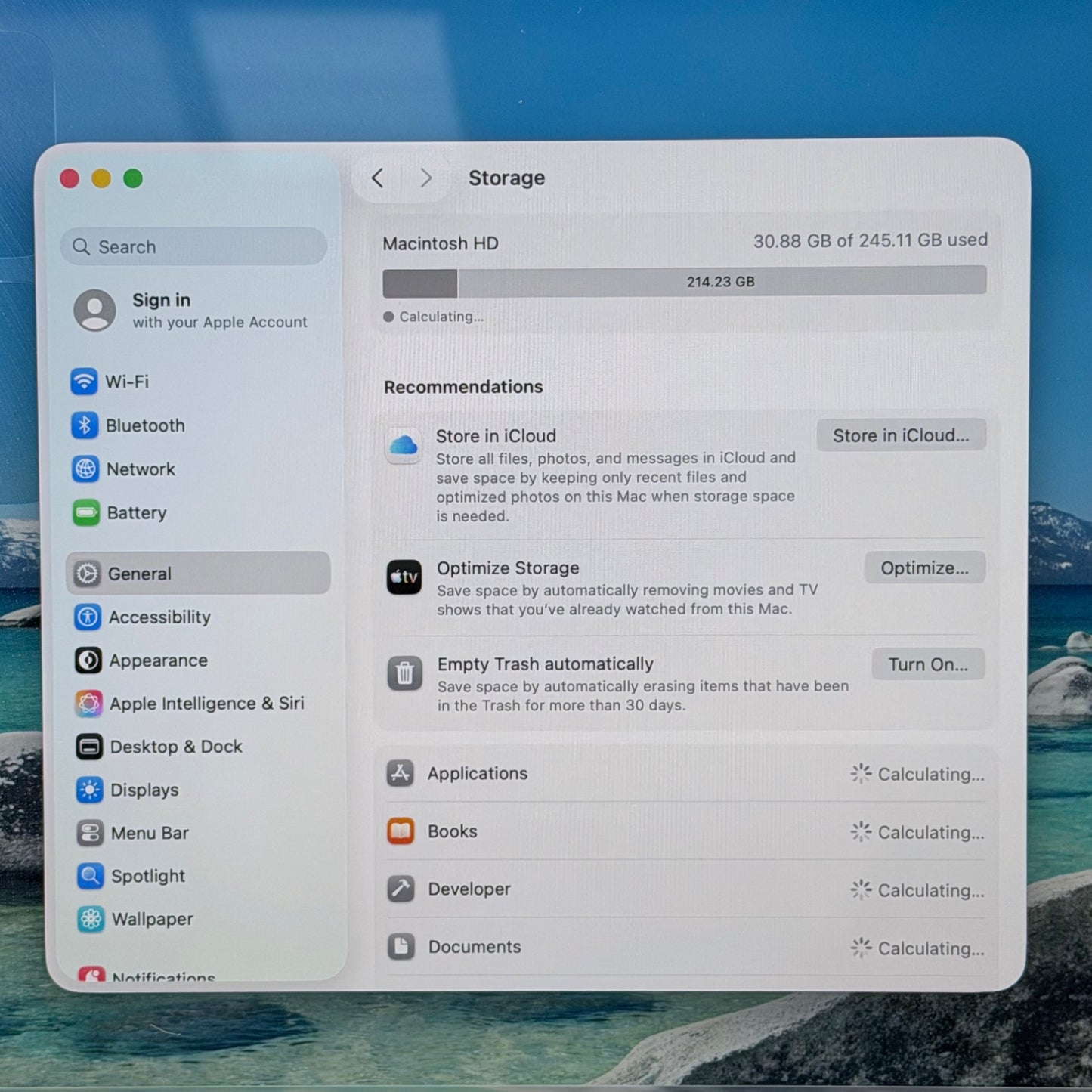
Task: Open Apple Intelligence & Siri icon
Action: point(88,704)
